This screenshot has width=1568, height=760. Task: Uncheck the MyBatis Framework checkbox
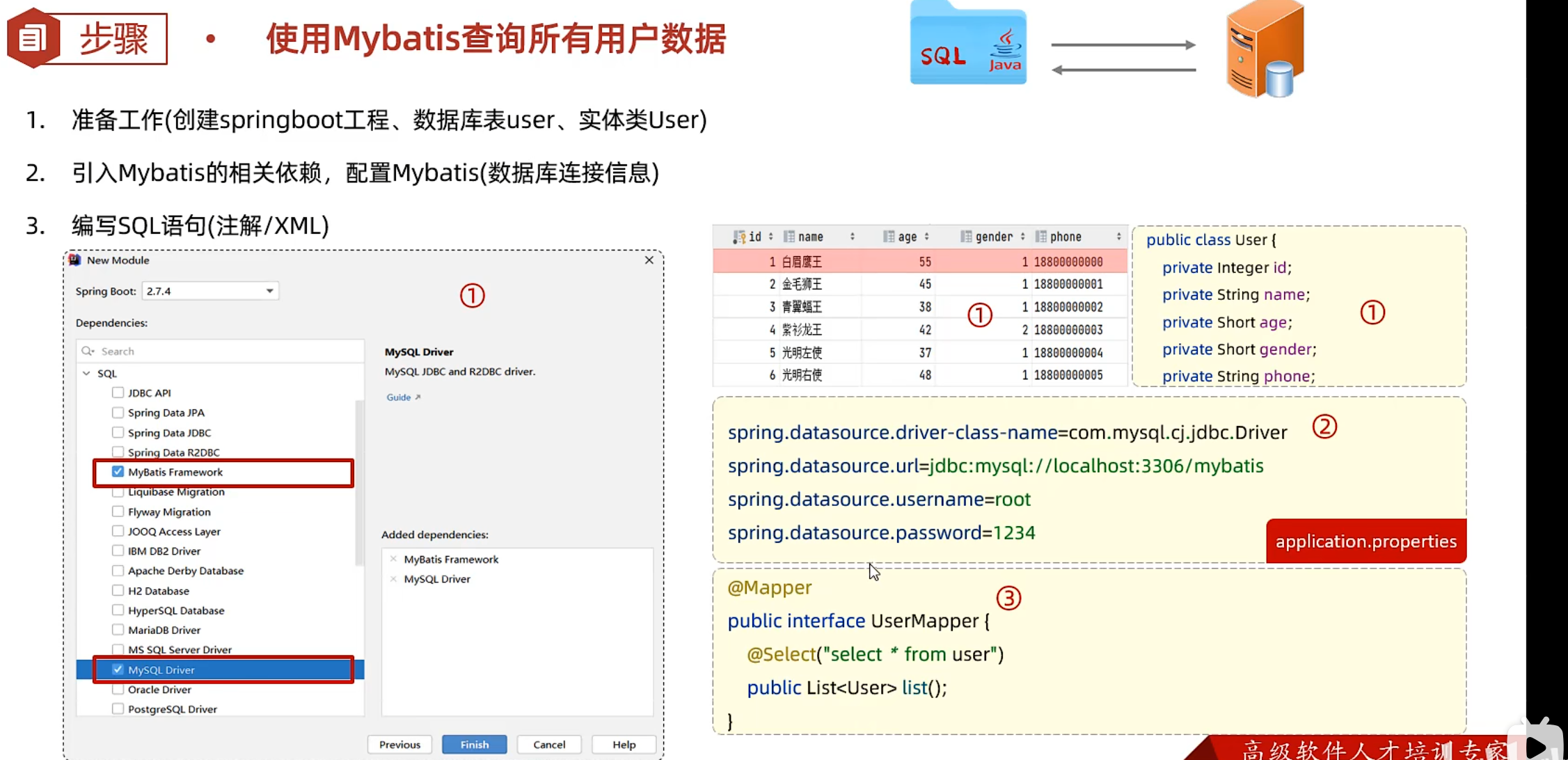click(118, 472)
